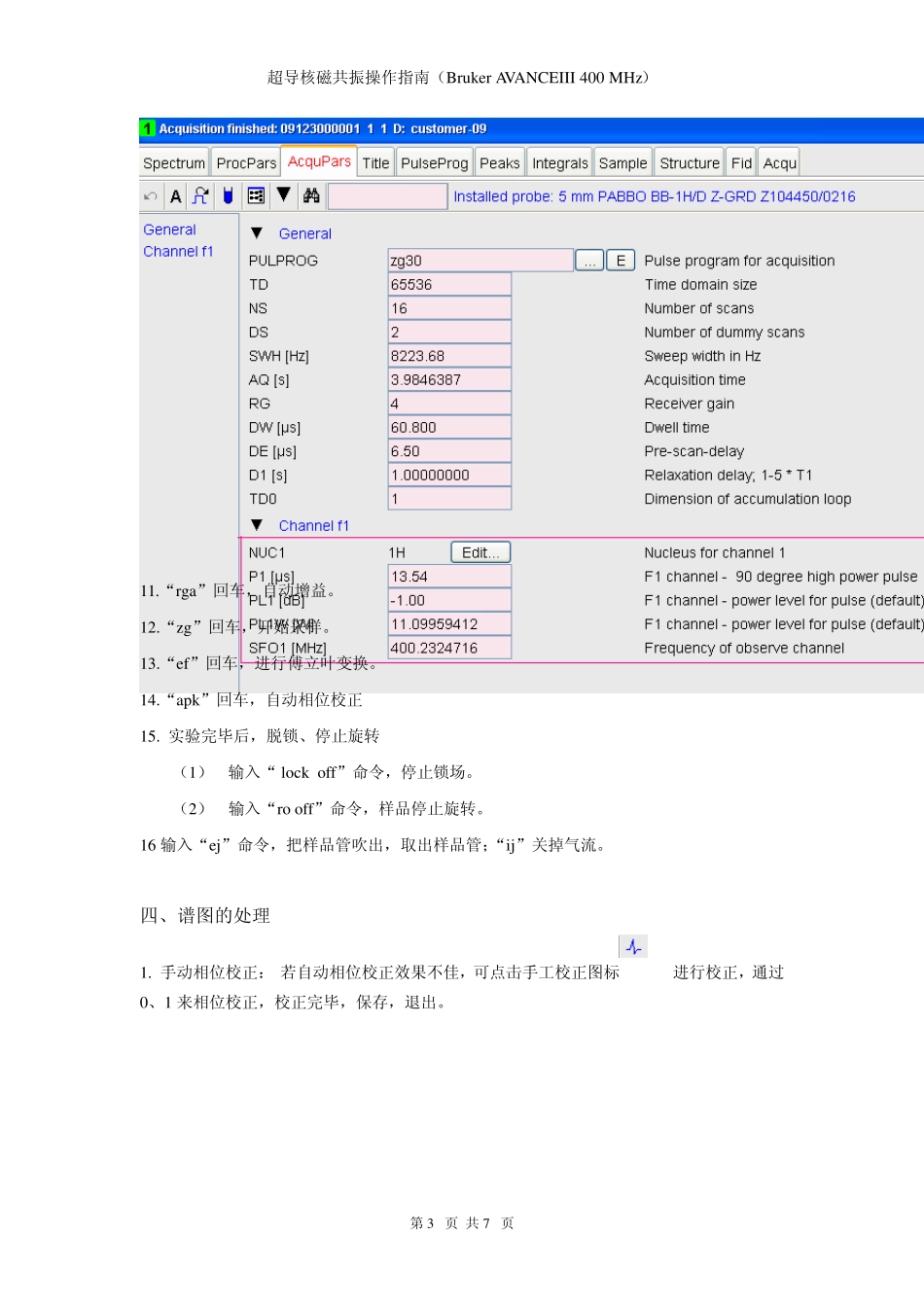
Task: Open the Structure tab
Action: coord(690,163)
